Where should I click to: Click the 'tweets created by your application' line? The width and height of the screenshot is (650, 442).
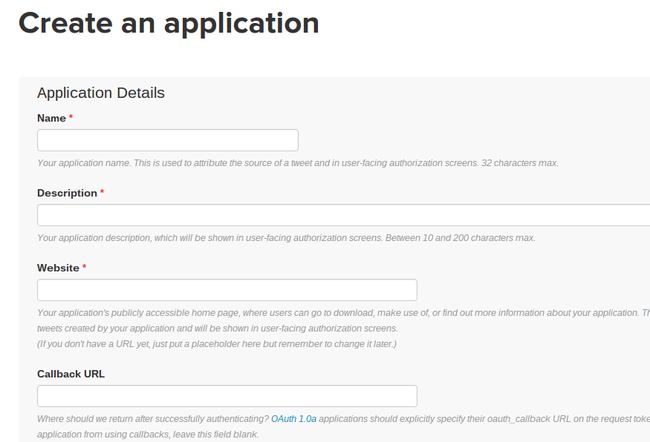(x=217, y=328)
